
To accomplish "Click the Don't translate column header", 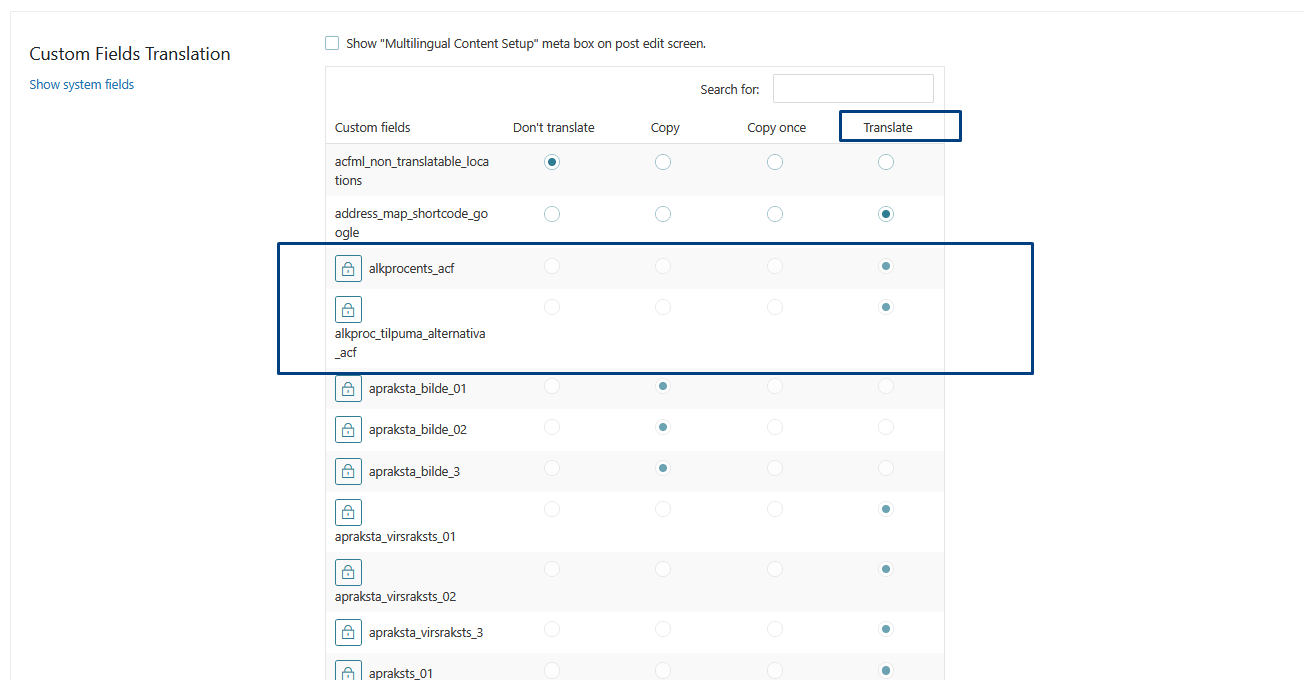I will pos(553,127).
